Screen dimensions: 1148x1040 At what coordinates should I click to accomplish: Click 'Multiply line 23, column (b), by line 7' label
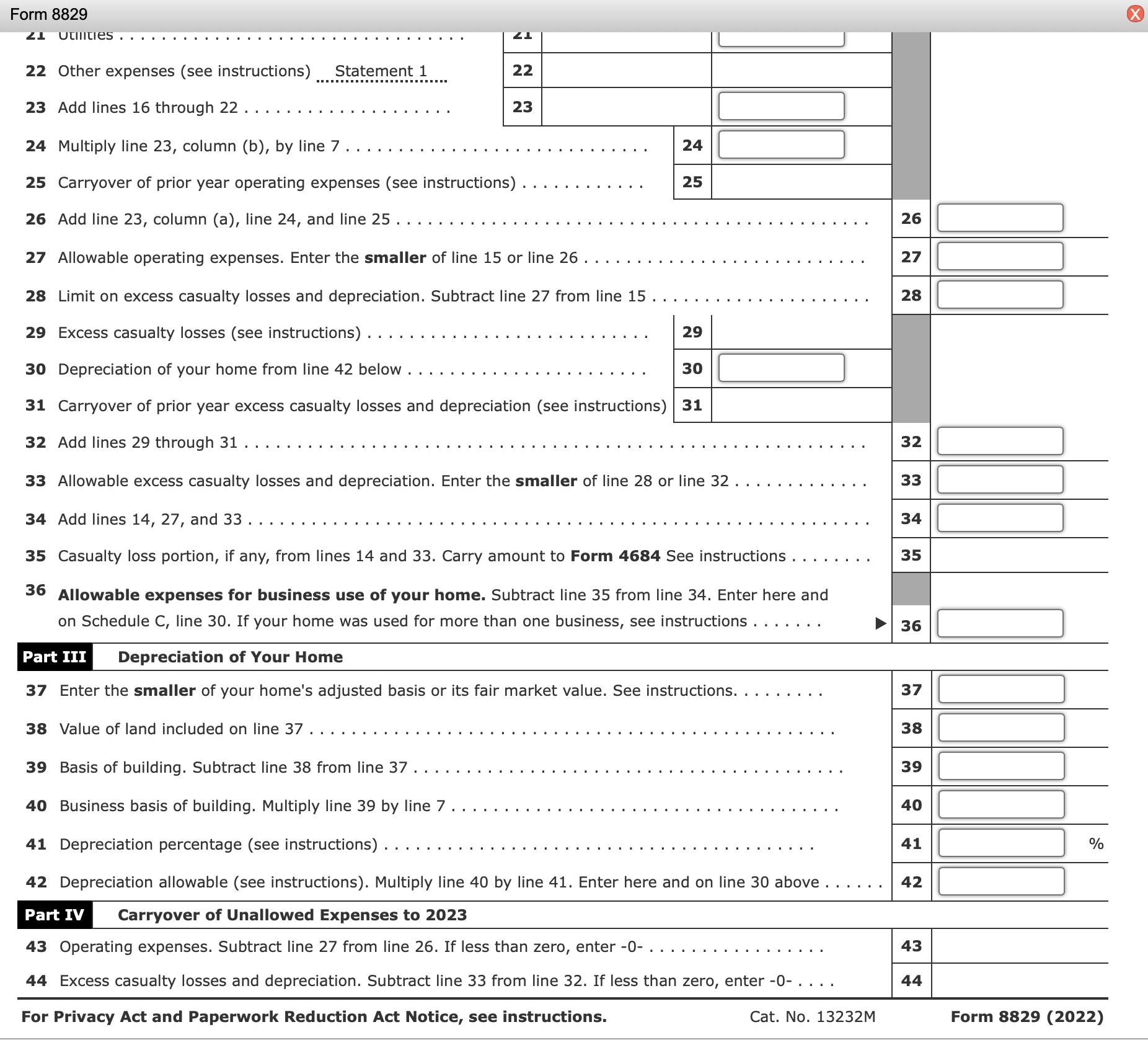coord(199,146)
